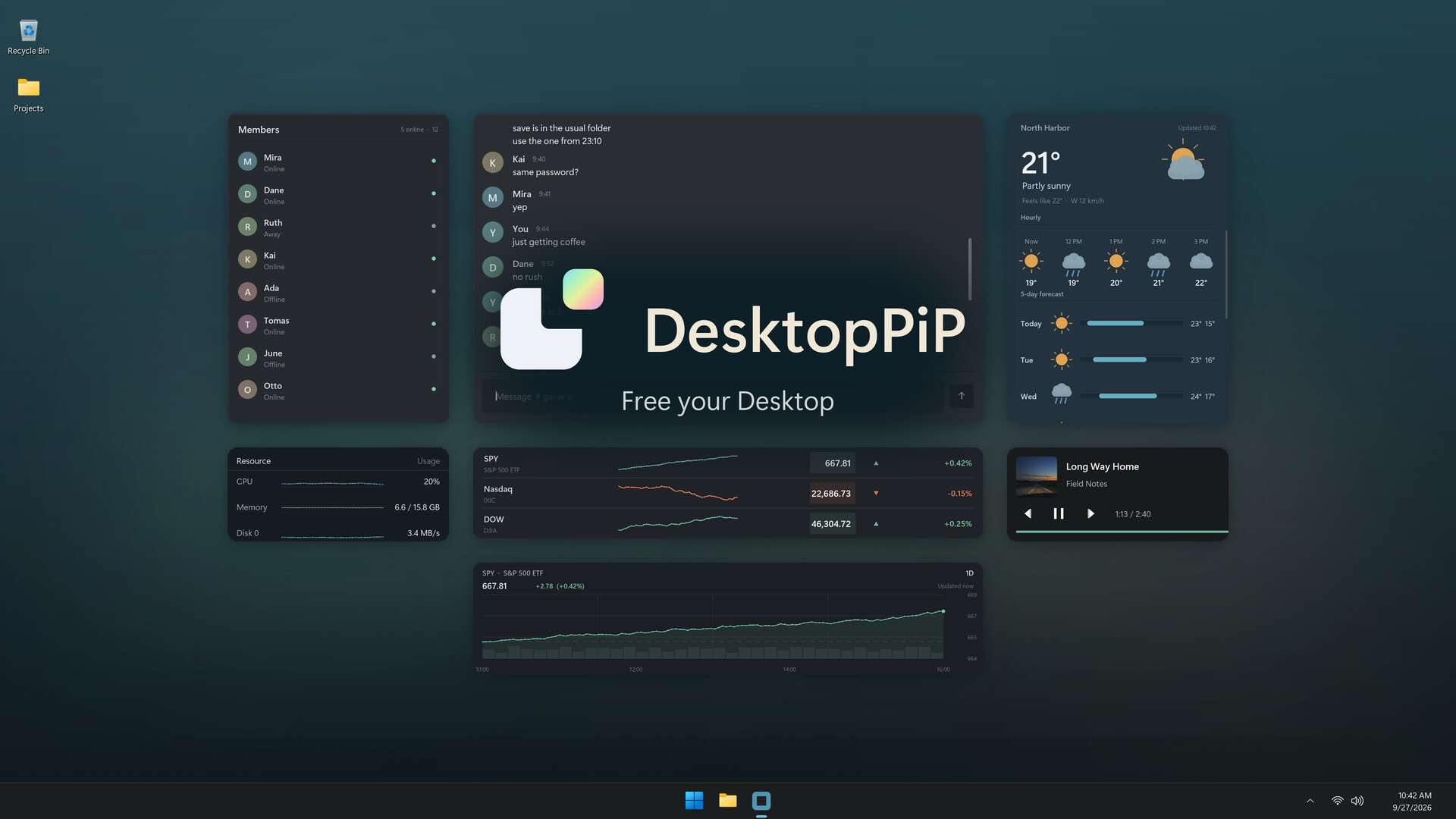Click the CPU usage row
This screenshot has width=1456, height=819.
point(338,482)
